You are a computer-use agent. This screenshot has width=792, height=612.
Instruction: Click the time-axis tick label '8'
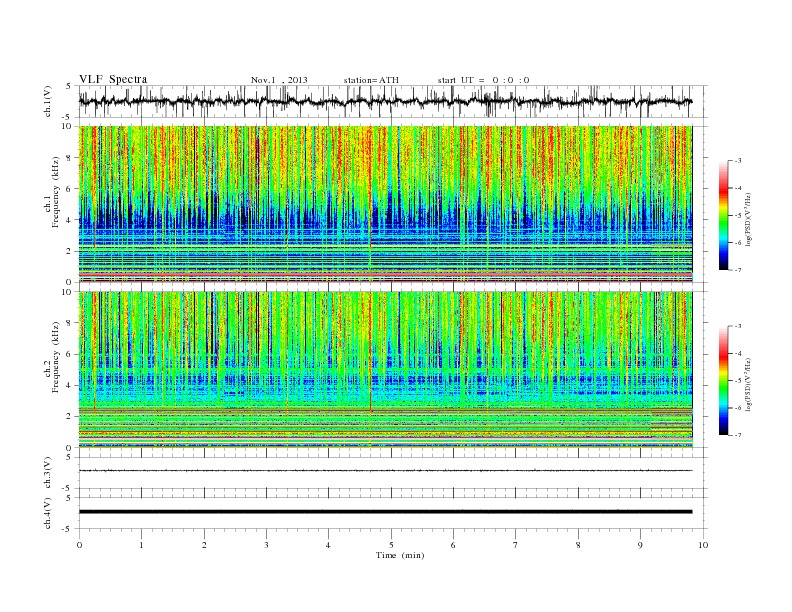tap(578, 545)
